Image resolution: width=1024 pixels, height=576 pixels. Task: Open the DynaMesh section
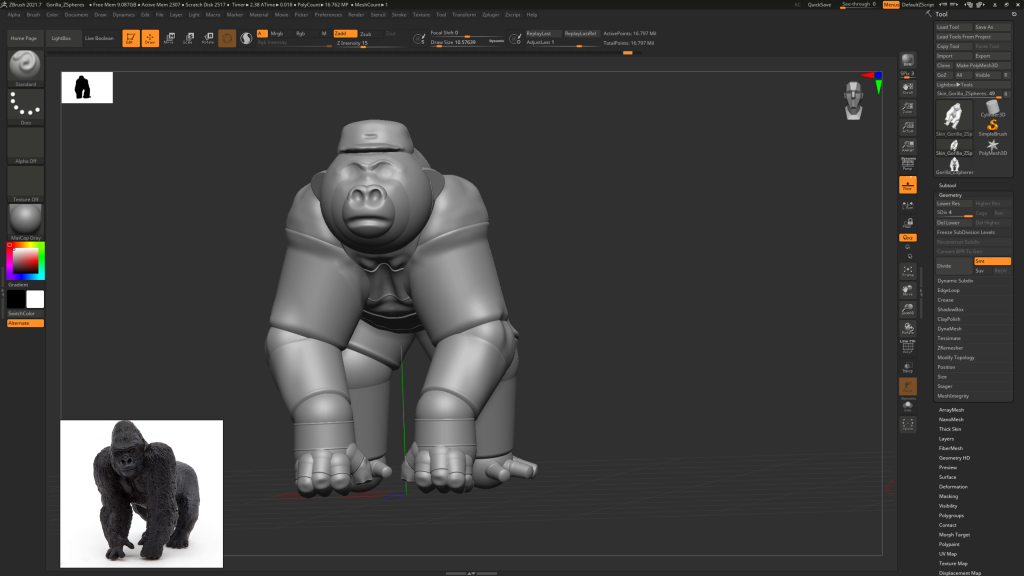[949, 328]
